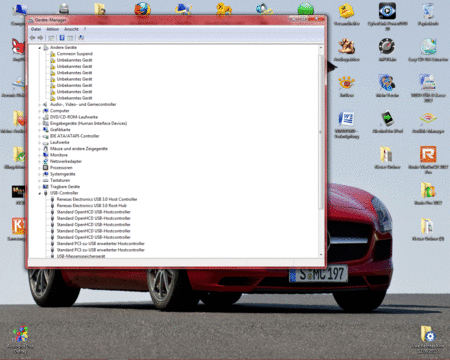This screenshot has width=450, height=360.
Task: Click the device tree vertical scrollbar thumb
Action: 321,132
